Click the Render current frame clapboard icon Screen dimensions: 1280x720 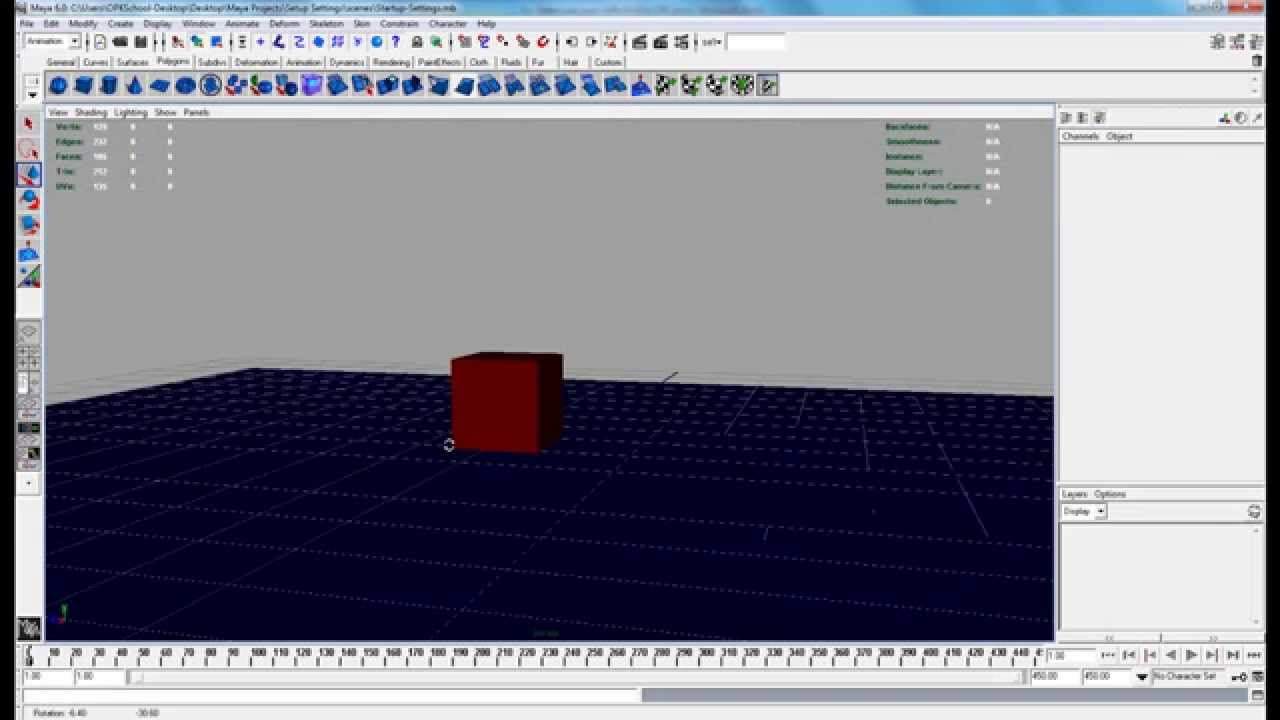(640, 42)
